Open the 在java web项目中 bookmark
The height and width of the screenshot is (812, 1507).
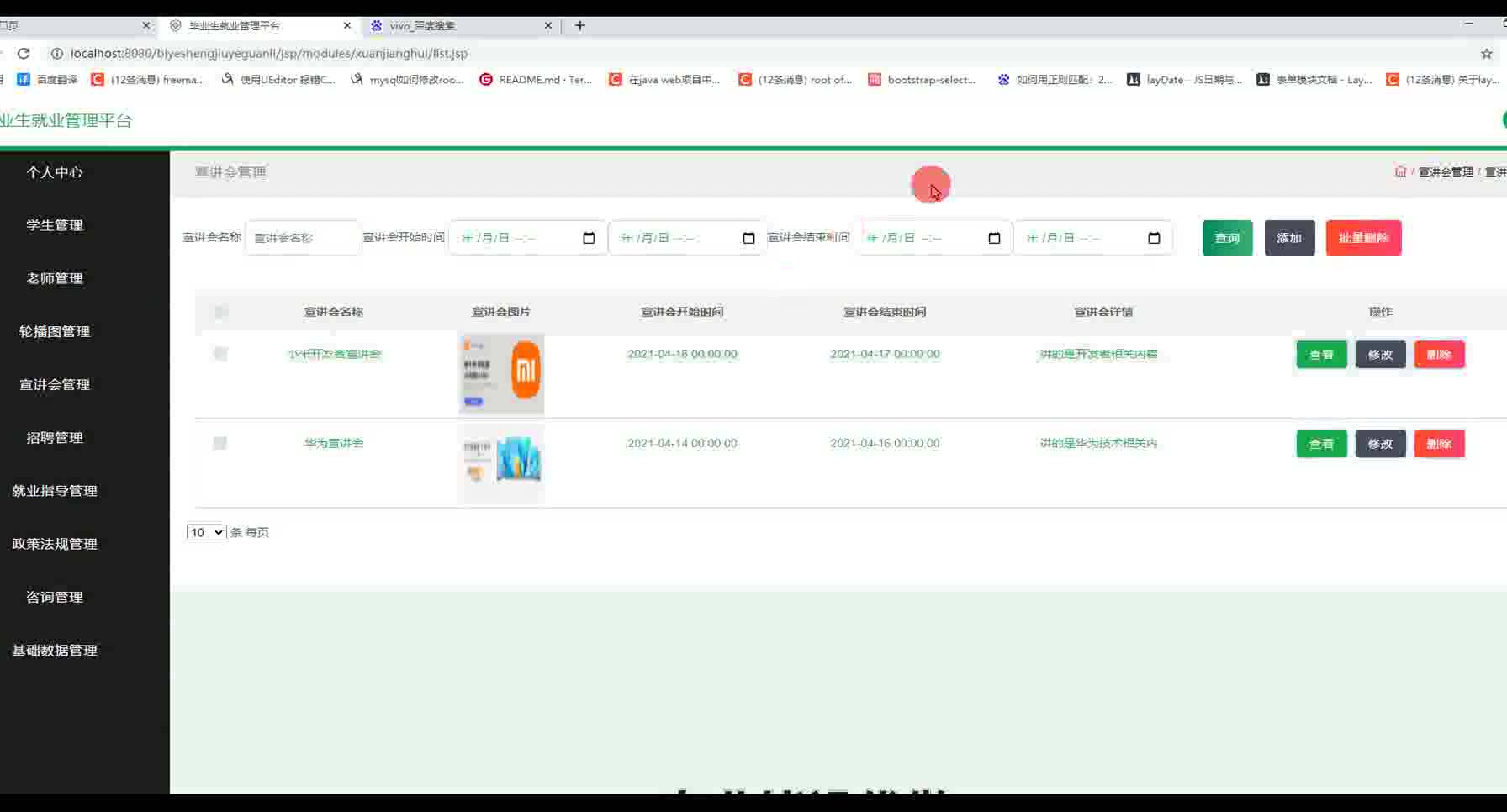(665, 80)
